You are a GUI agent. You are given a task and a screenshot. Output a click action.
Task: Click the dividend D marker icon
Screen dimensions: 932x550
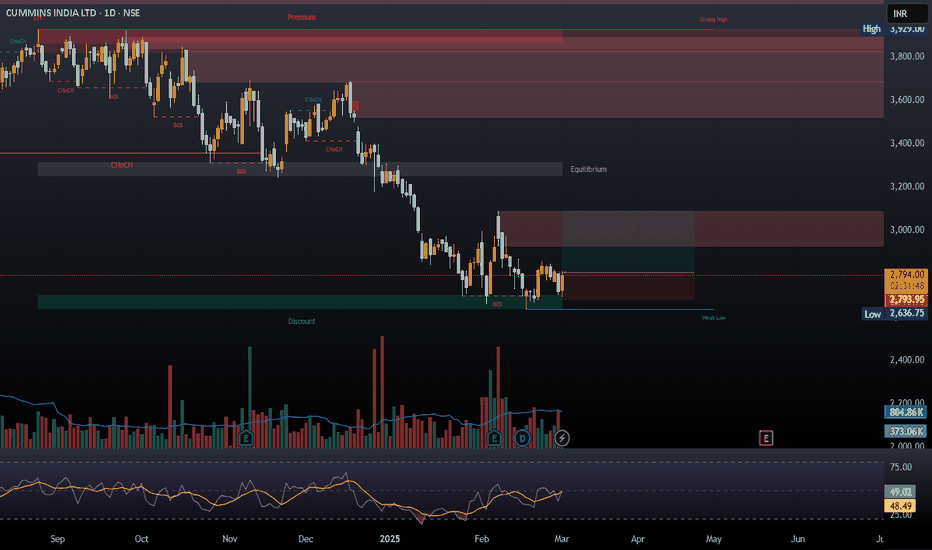click(522, 439)
